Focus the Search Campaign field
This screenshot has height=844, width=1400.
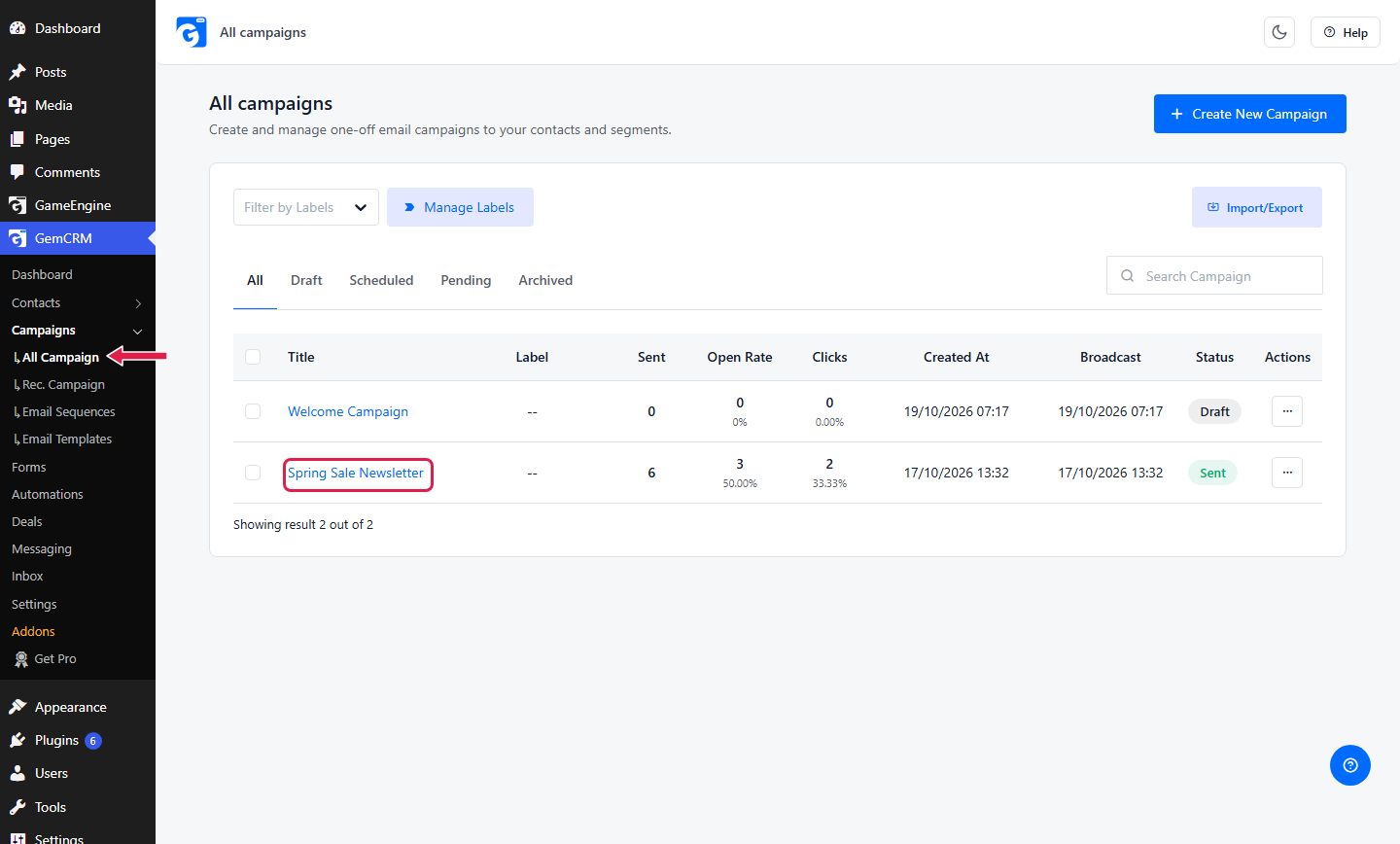[1214, 275]
